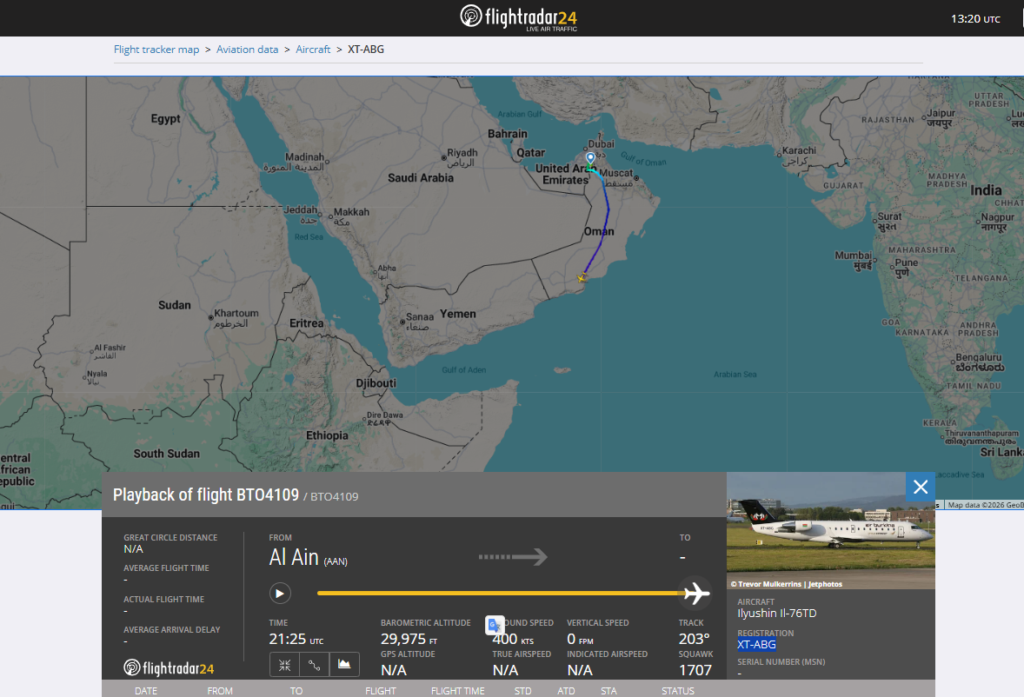This screenshot has height=697, width=1024.
Task: Click the Trevor Mulkerrins Jetphotos photo credit
Action: pyautogui.click(x=786, y=584)
